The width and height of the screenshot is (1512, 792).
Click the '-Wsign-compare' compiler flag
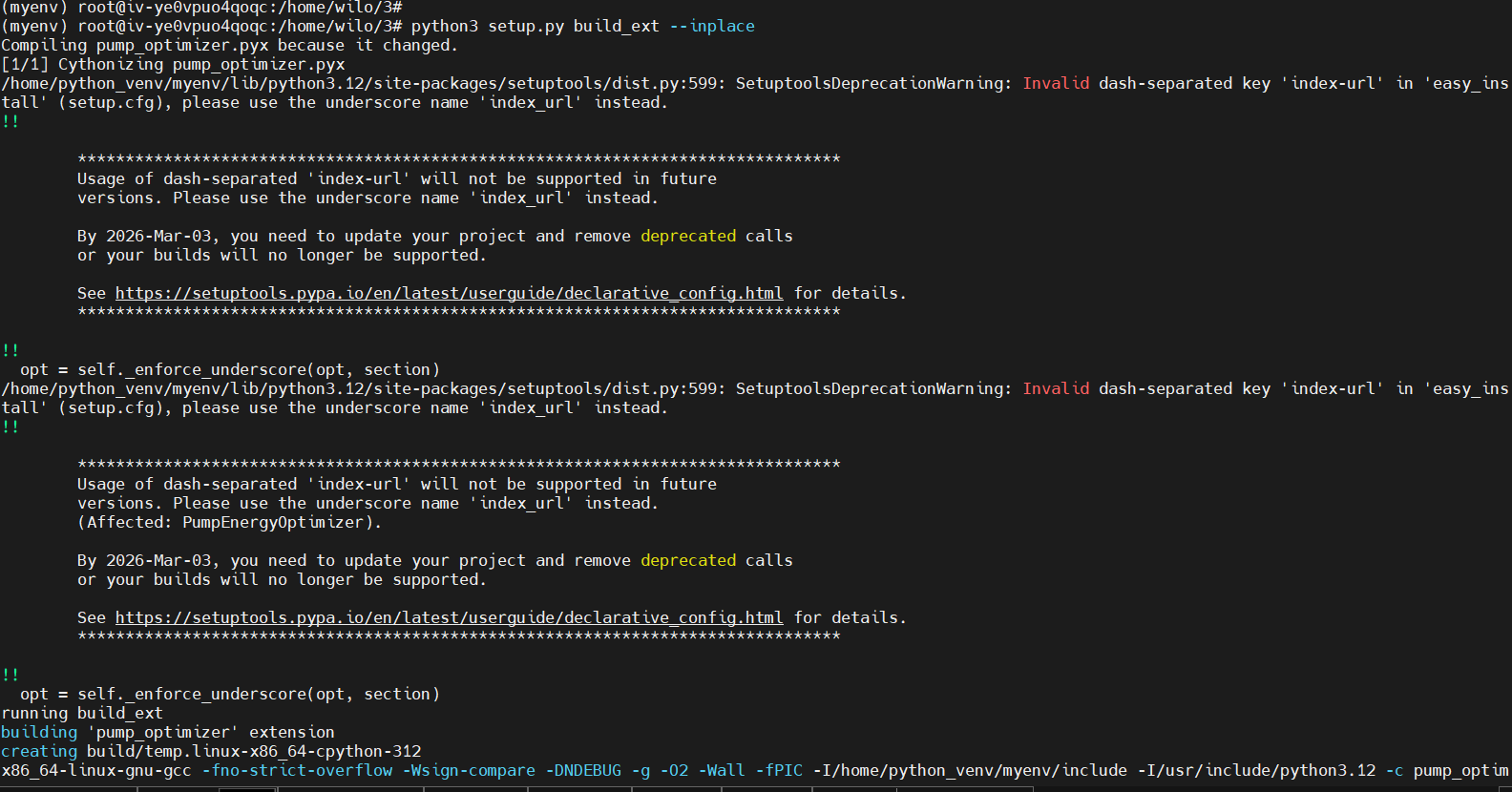(x=469, y=770)
